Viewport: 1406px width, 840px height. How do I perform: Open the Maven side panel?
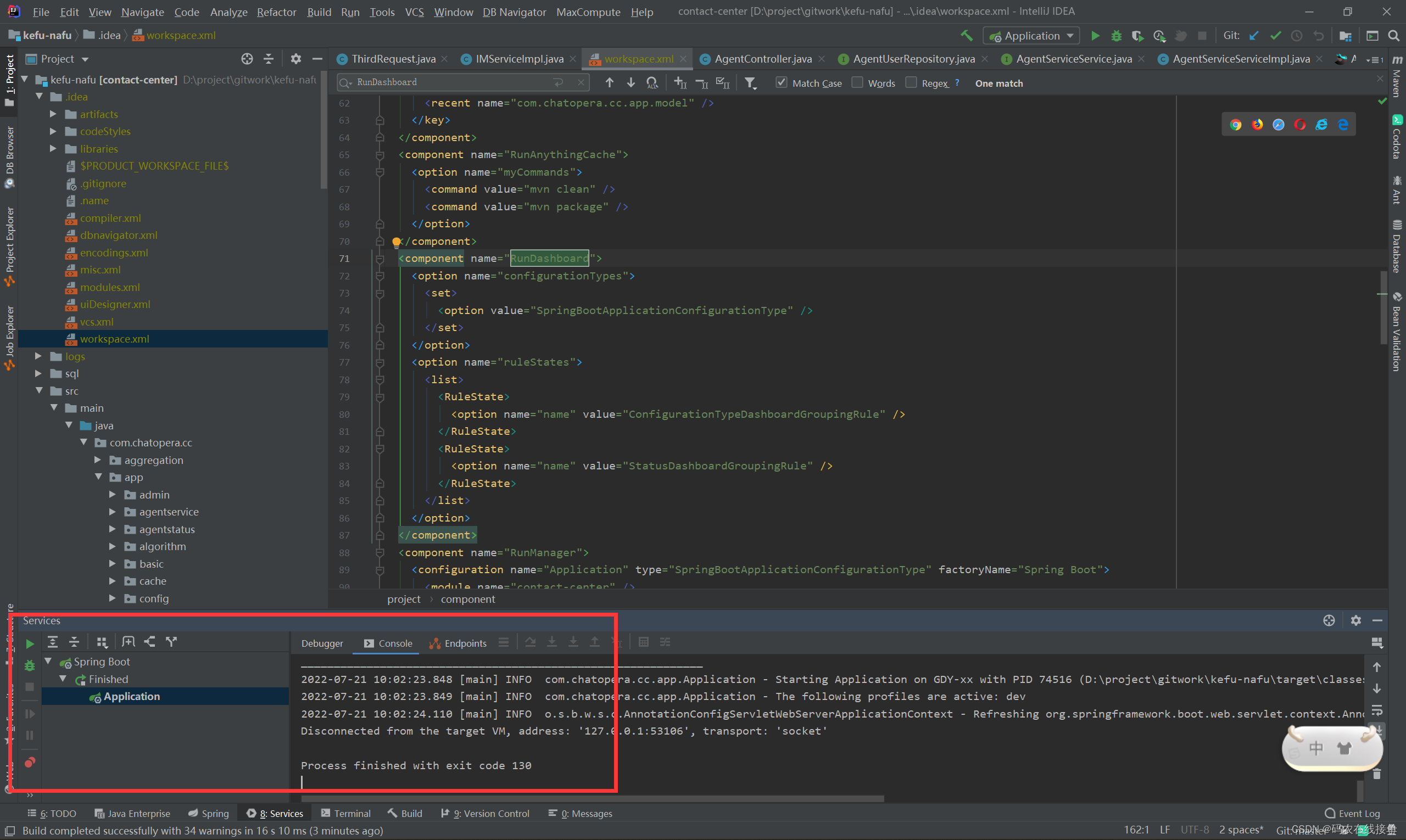click(x=1397, y=77)
